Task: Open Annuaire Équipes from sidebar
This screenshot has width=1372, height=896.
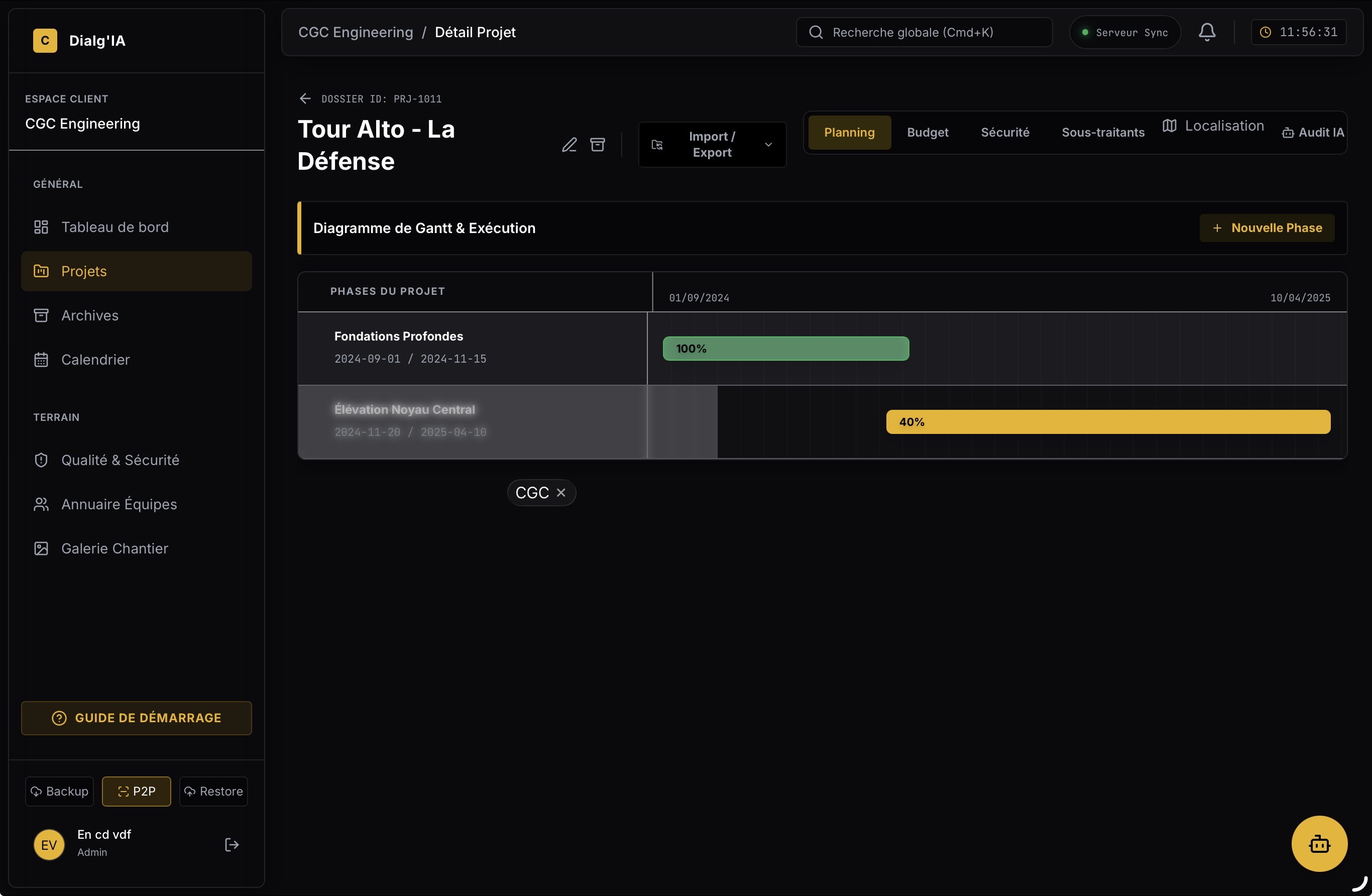Action: pos(119,504)
